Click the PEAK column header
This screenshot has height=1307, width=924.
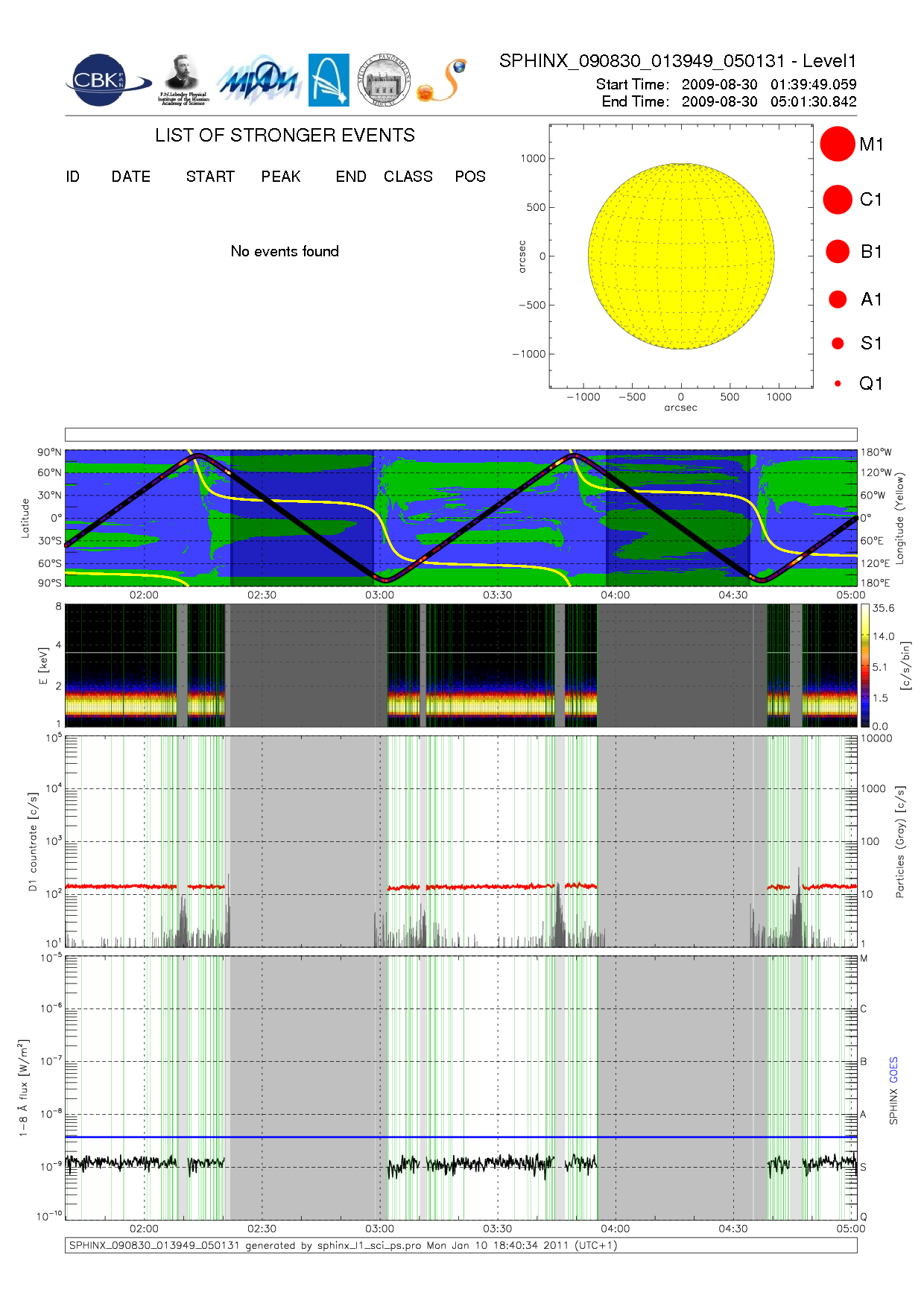[281, 177]
